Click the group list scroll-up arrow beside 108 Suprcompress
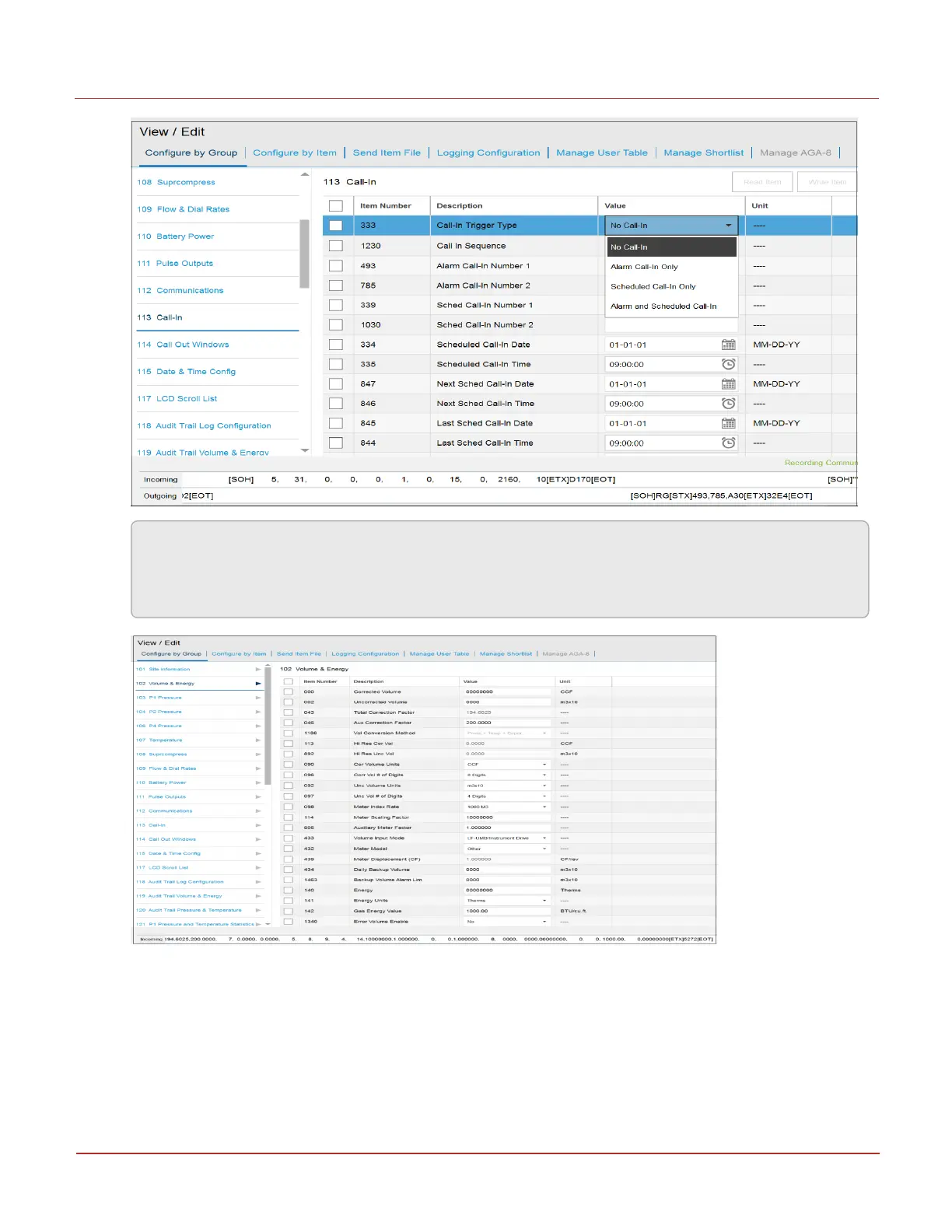The width and height of the screenshot is (952, 1232). [305, 174]
